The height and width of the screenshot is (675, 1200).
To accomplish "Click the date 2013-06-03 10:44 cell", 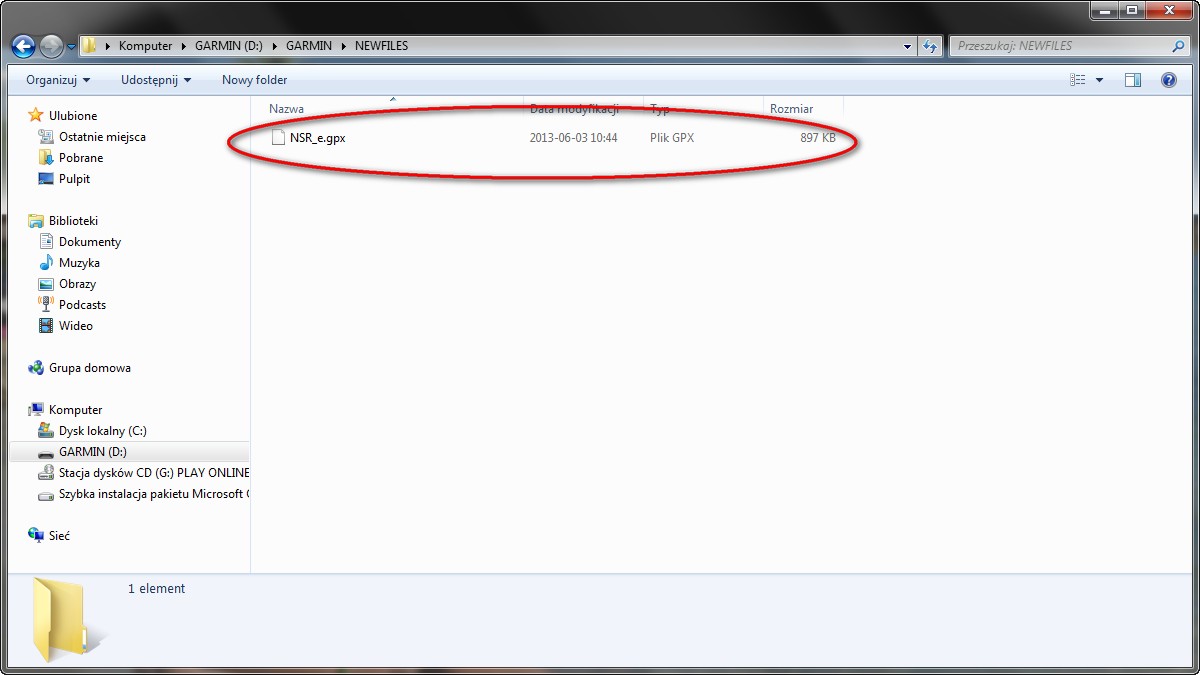I will coord(573,138).
